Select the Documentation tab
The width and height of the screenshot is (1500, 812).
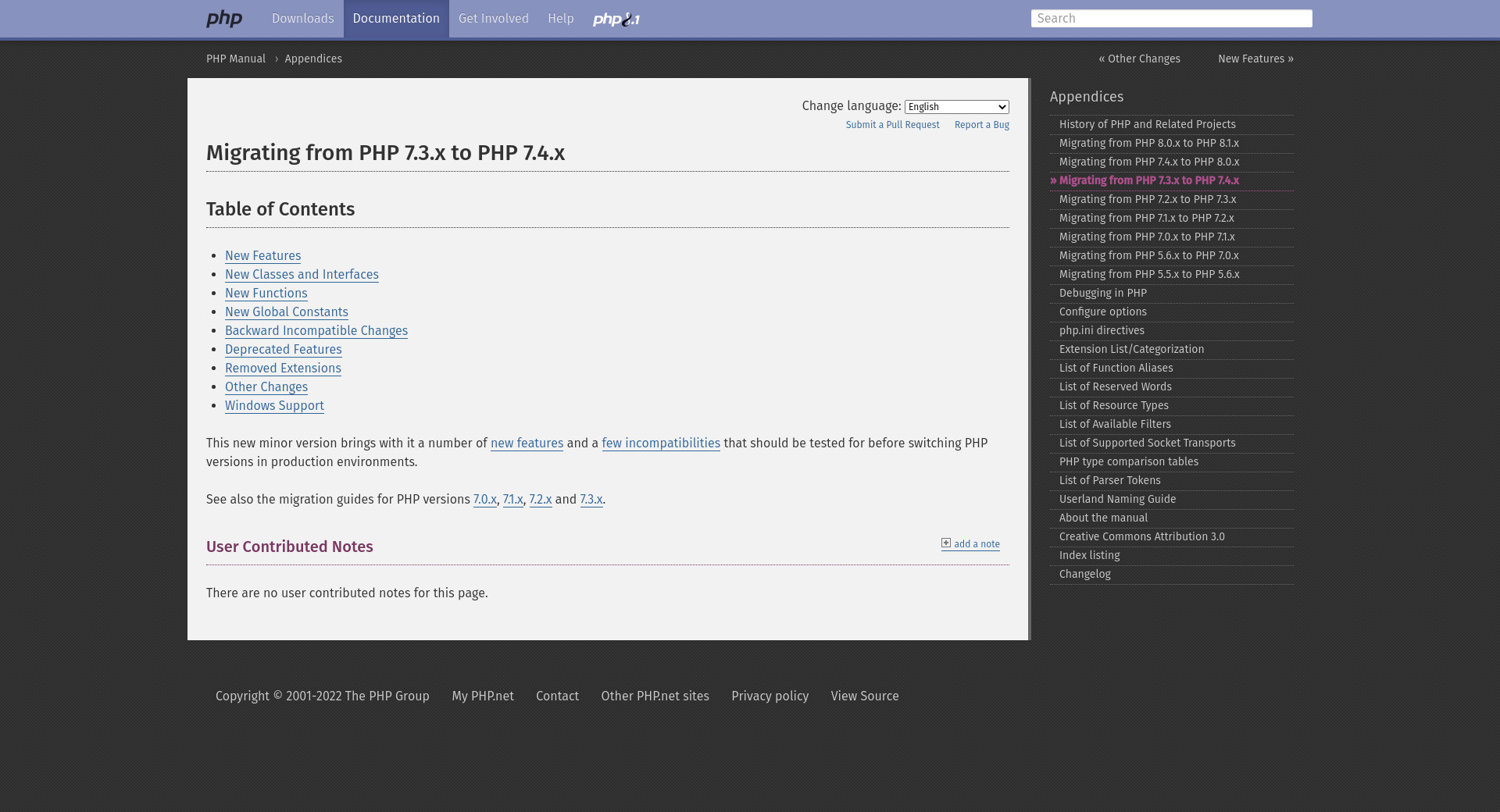pyautogui.click(x=396, y=19)
